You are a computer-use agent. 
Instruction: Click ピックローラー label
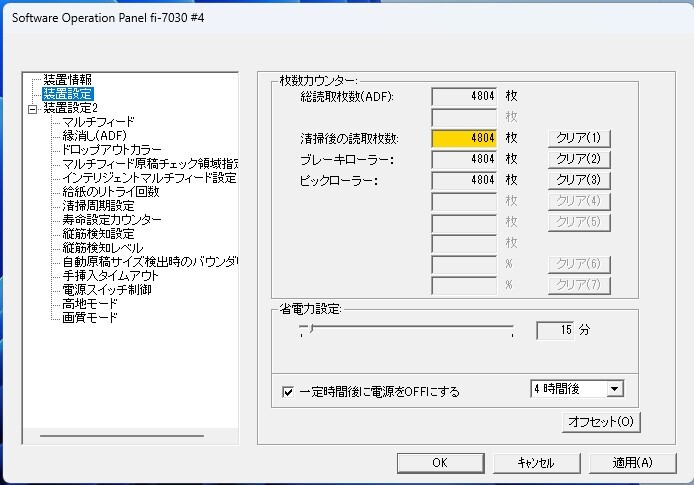click(339, 181)
